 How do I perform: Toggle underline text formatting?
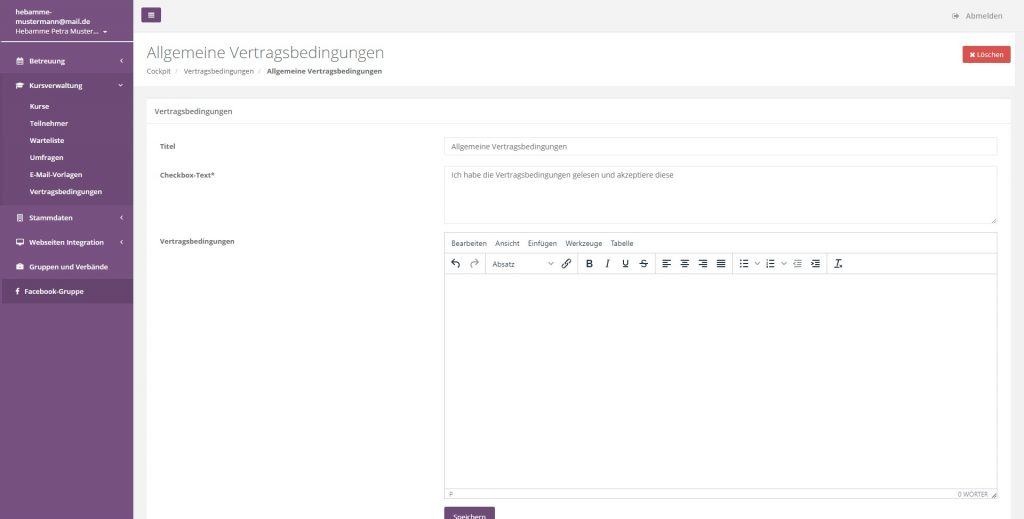(x=625, y=264)
